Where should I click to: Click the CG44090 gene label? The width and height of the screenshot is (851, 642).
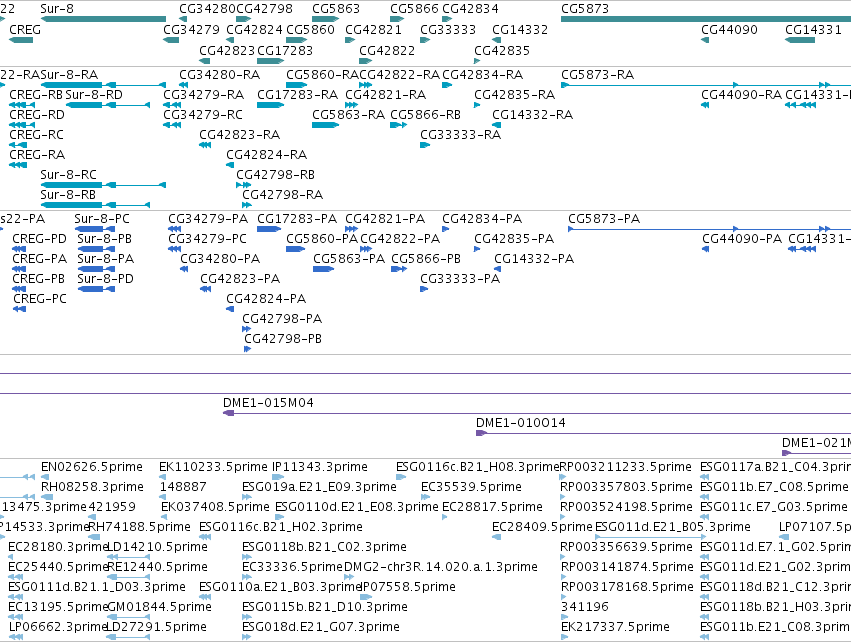729,30
